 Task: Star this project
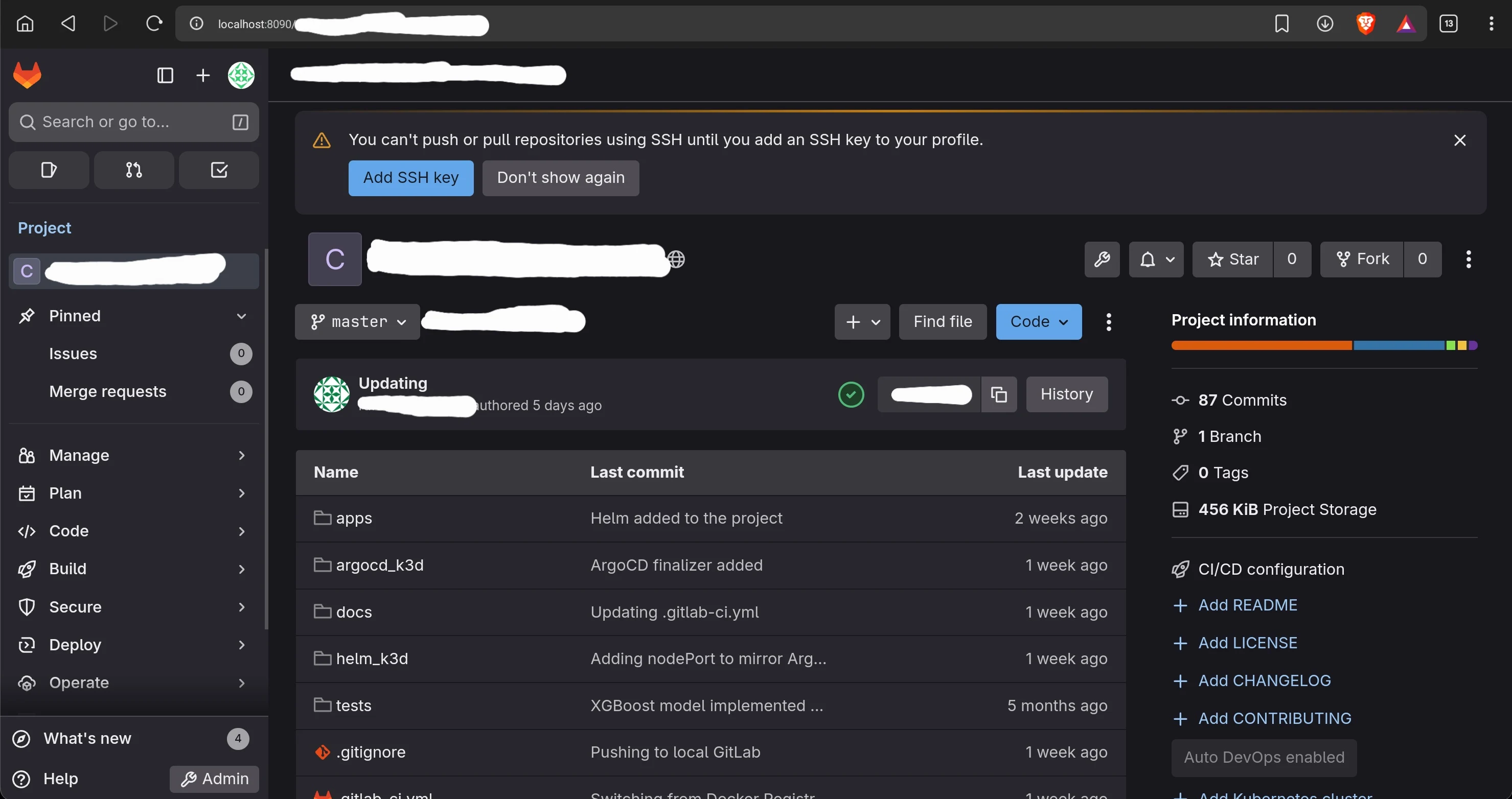(x=1232, y=260)
